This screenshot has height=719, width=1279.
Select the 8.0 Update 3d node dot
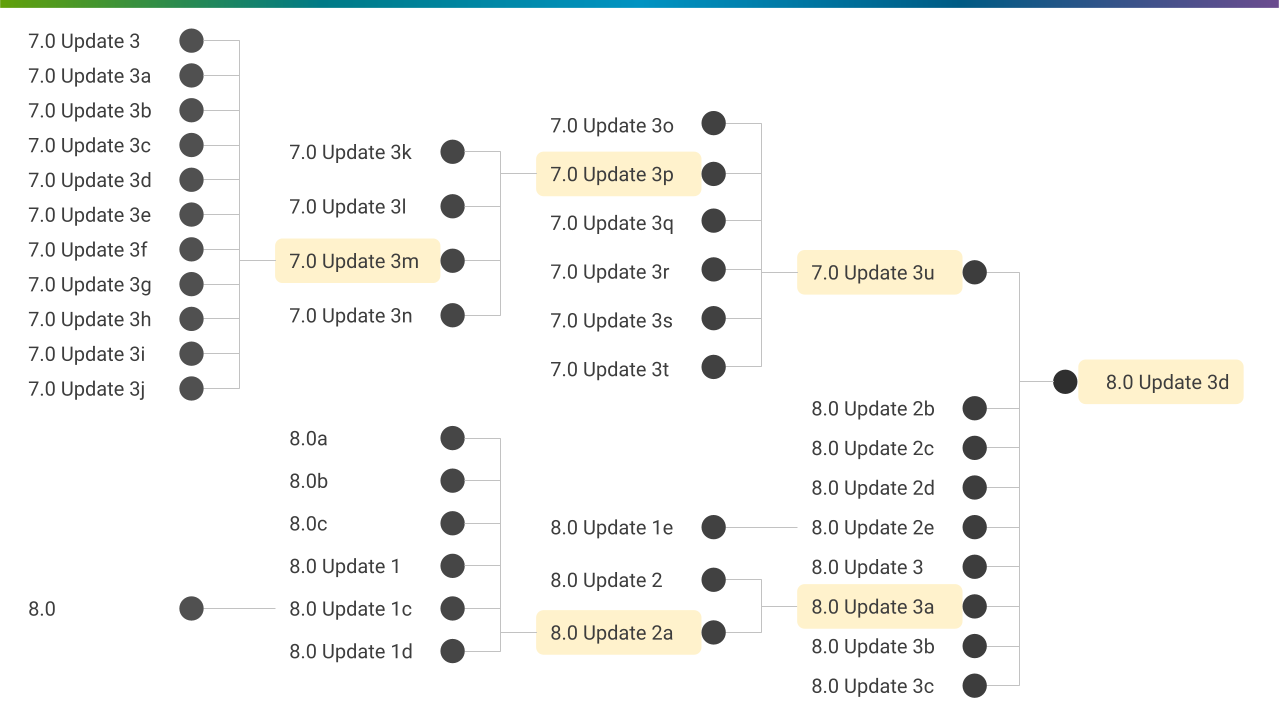click(x=1065, y=381)
